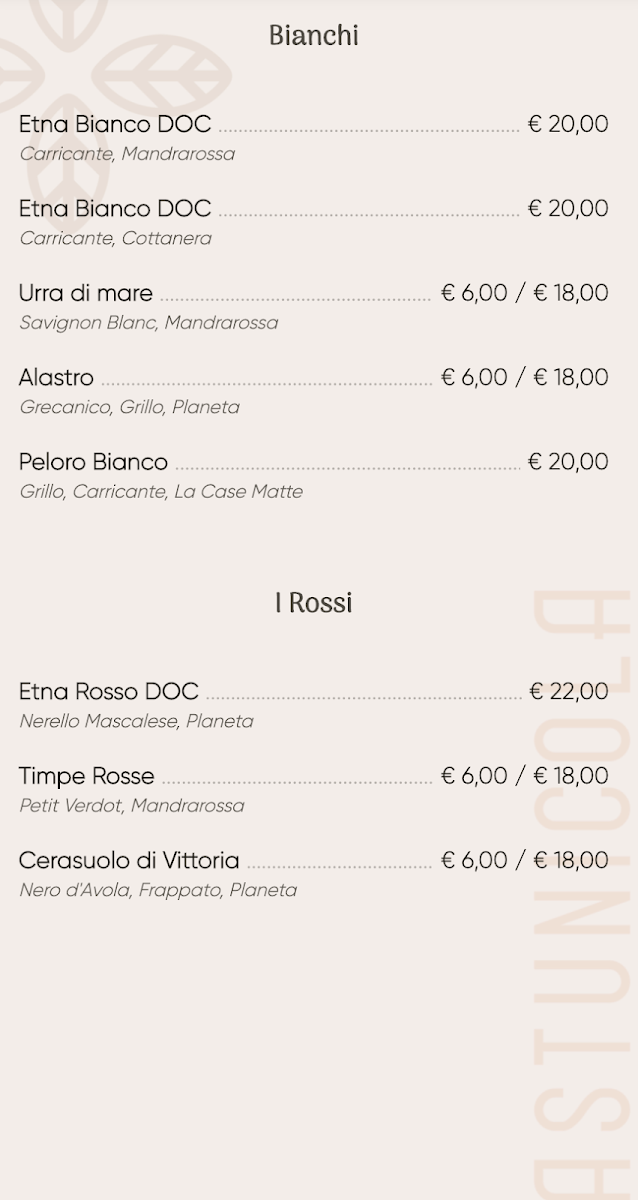Select the Timpe Rosse wine name

click(x=87, y=776)
